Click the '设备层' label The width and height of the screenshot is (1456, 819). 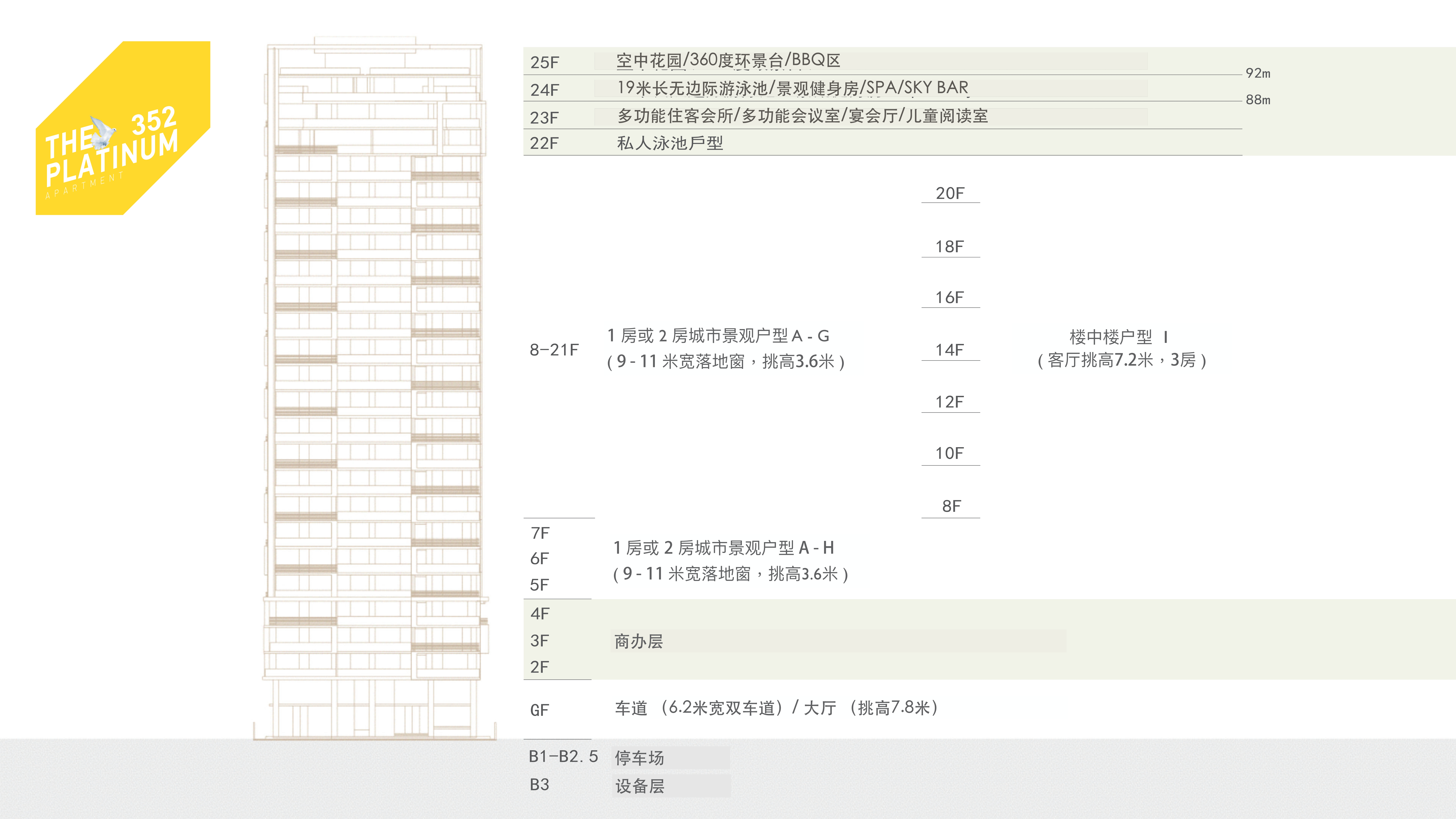click(x=640, y=786)
